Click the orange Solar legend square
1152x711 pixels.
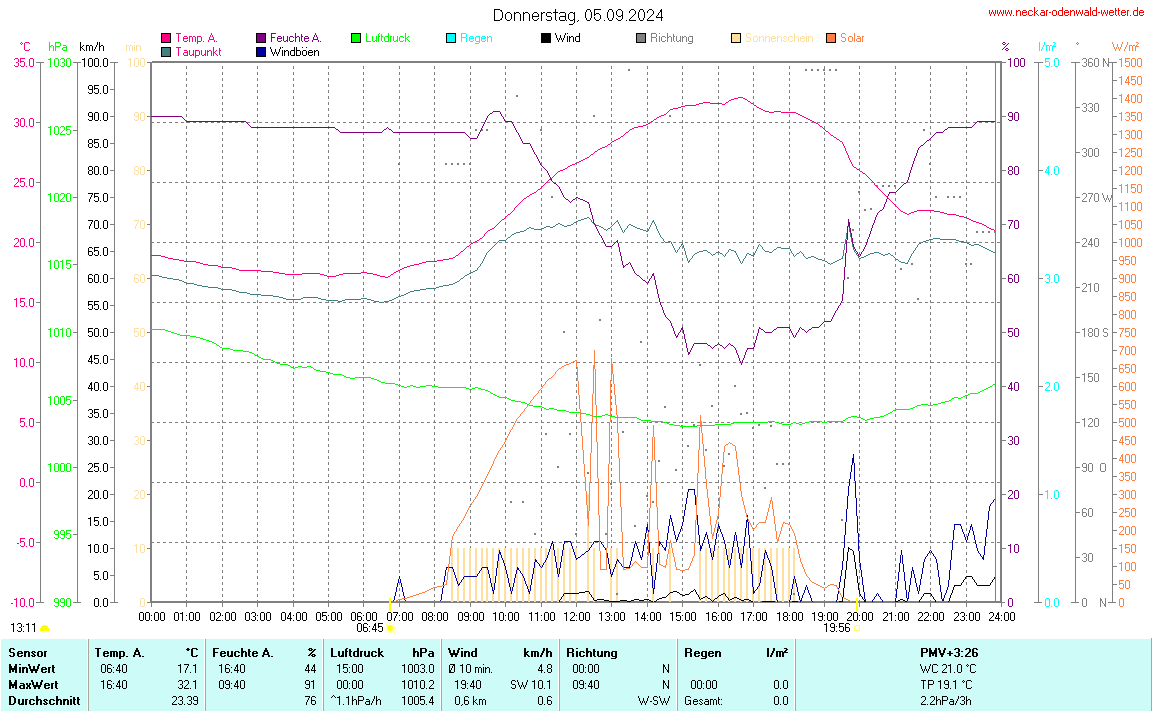(831, 38)
